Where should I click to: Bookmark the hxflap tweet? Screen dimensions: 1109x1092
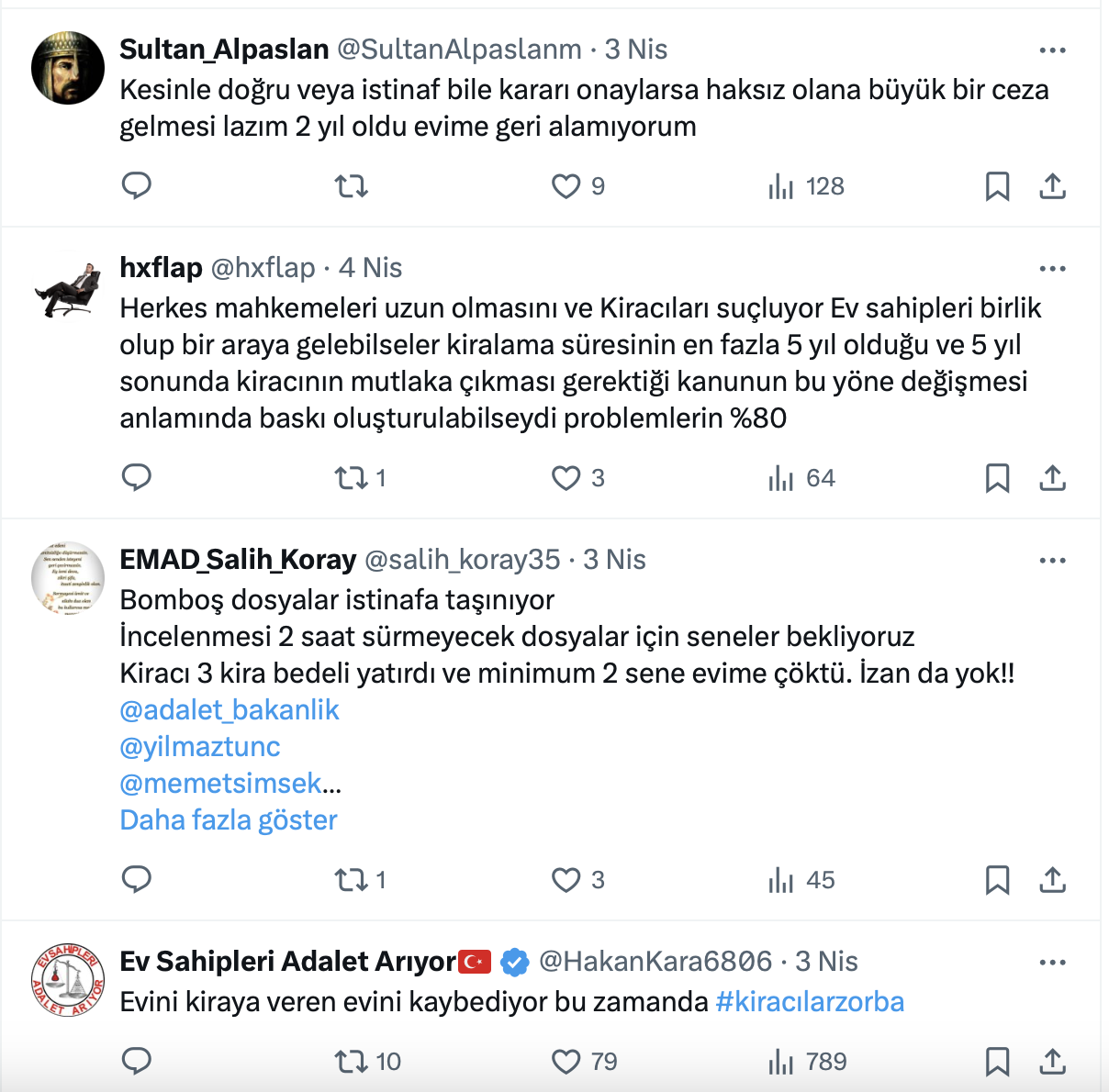pos(997,478)
